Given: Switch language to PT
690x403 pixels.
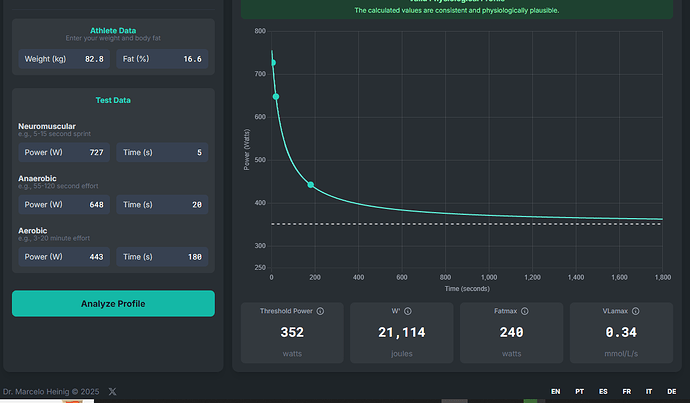Looking at the screenshot, I should tap(579, 392).
